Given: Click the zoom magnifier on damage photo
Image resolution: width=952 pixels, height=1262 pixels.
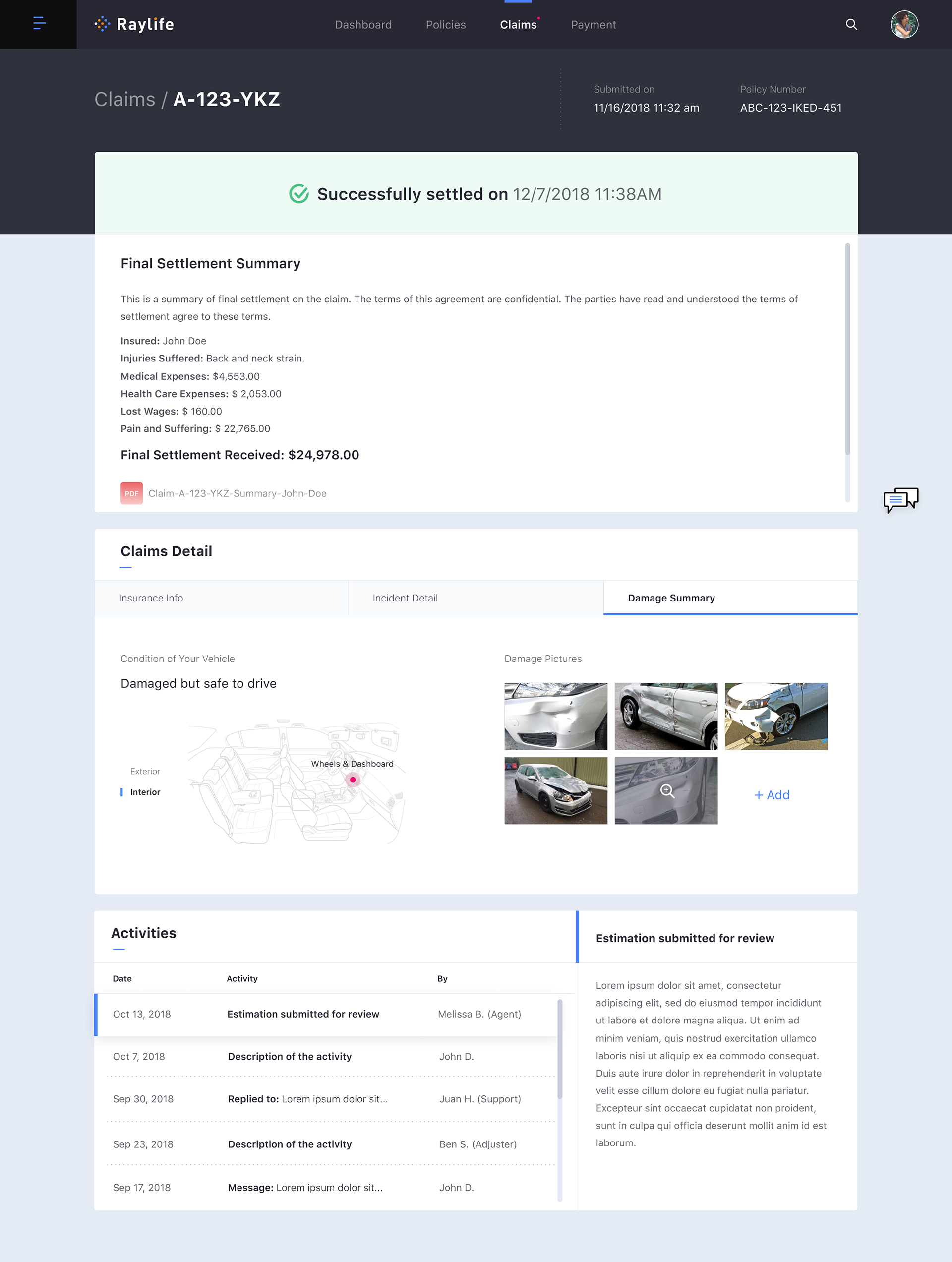Looking at the screenshot, I should [x=667, y=791].
